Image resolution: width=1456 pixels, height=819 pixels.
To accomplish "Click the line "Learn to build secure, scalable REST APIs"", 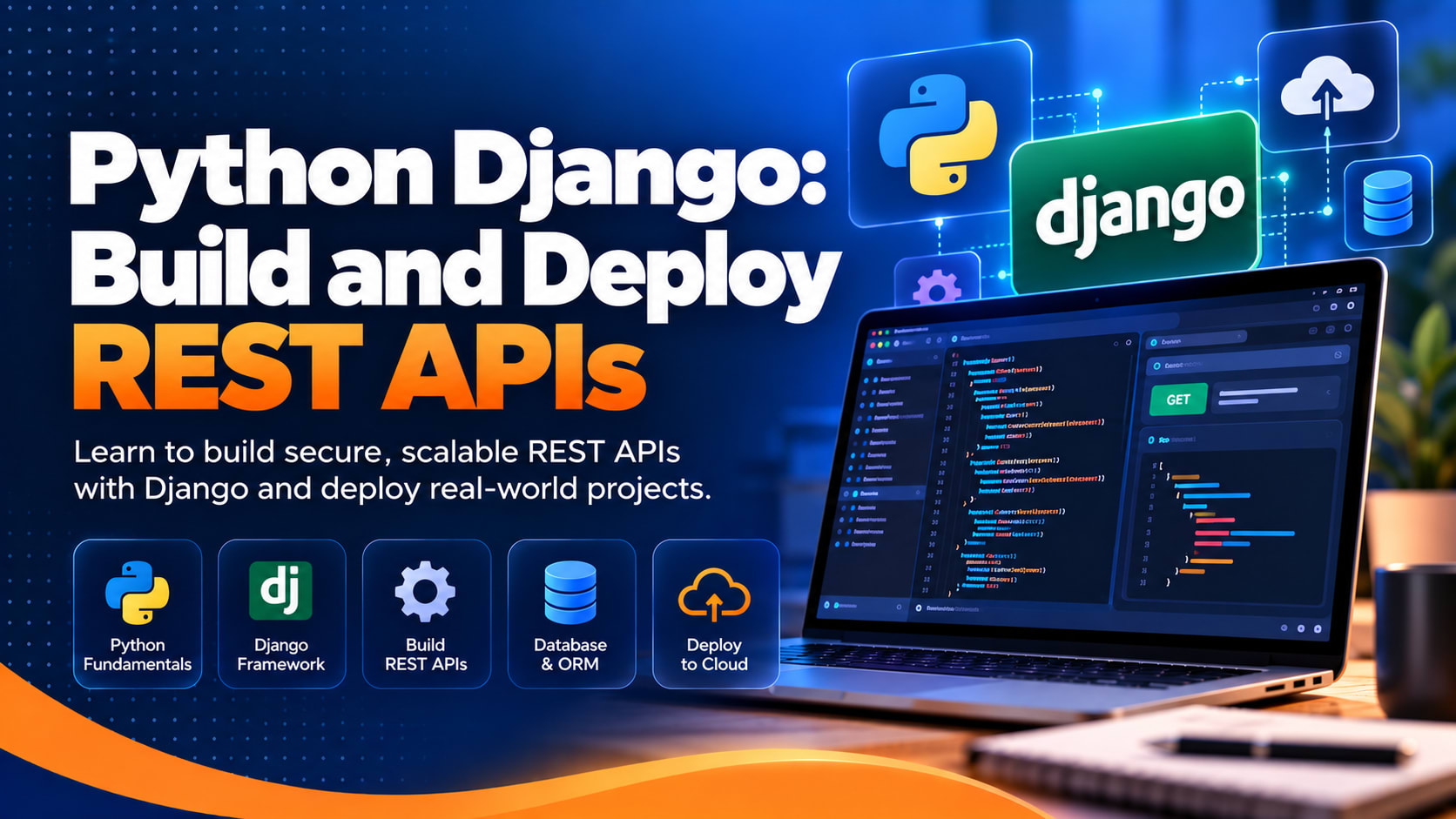I will 377,452.
